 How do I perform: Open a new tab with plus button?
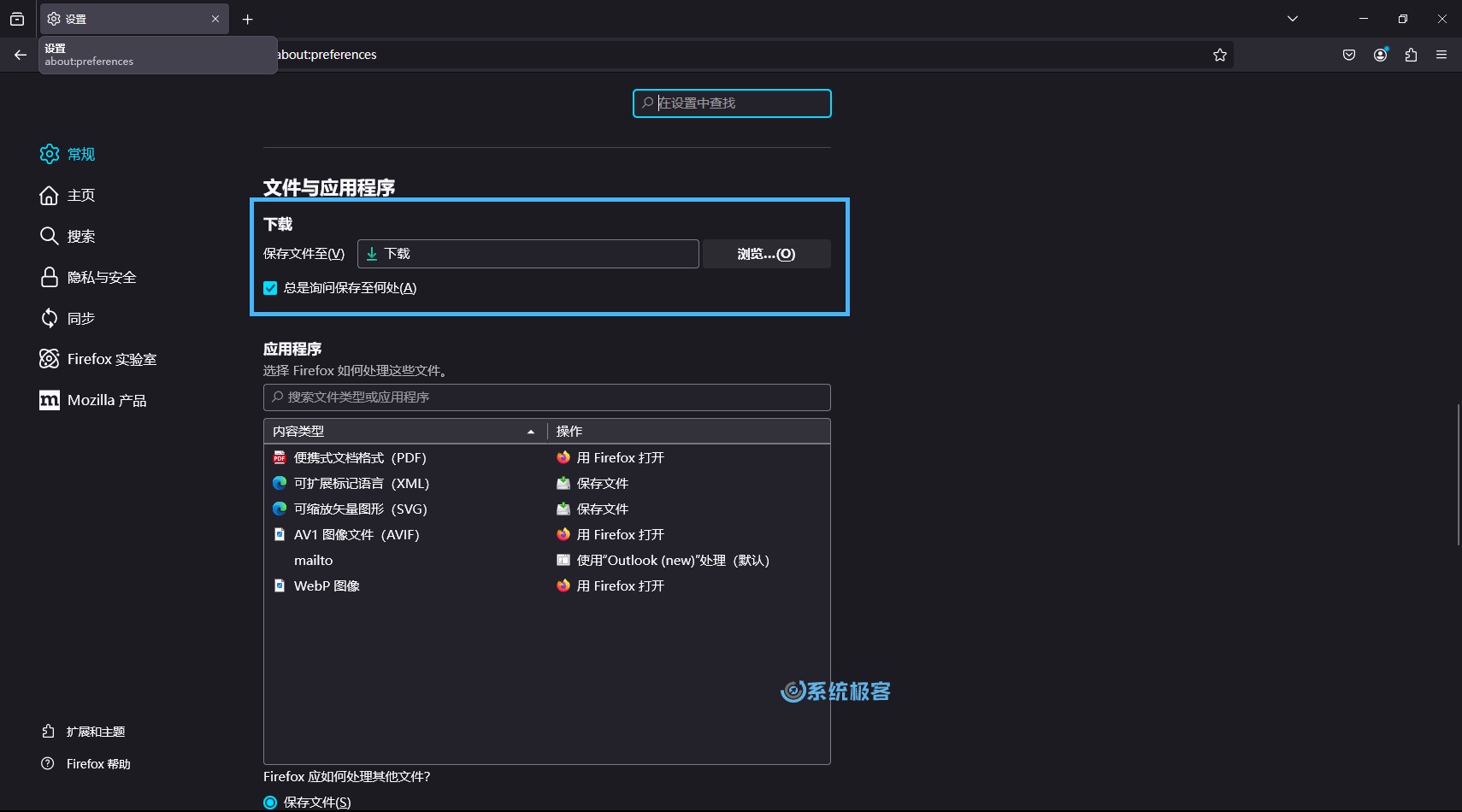pyautogui.click(x=248, y=19)
